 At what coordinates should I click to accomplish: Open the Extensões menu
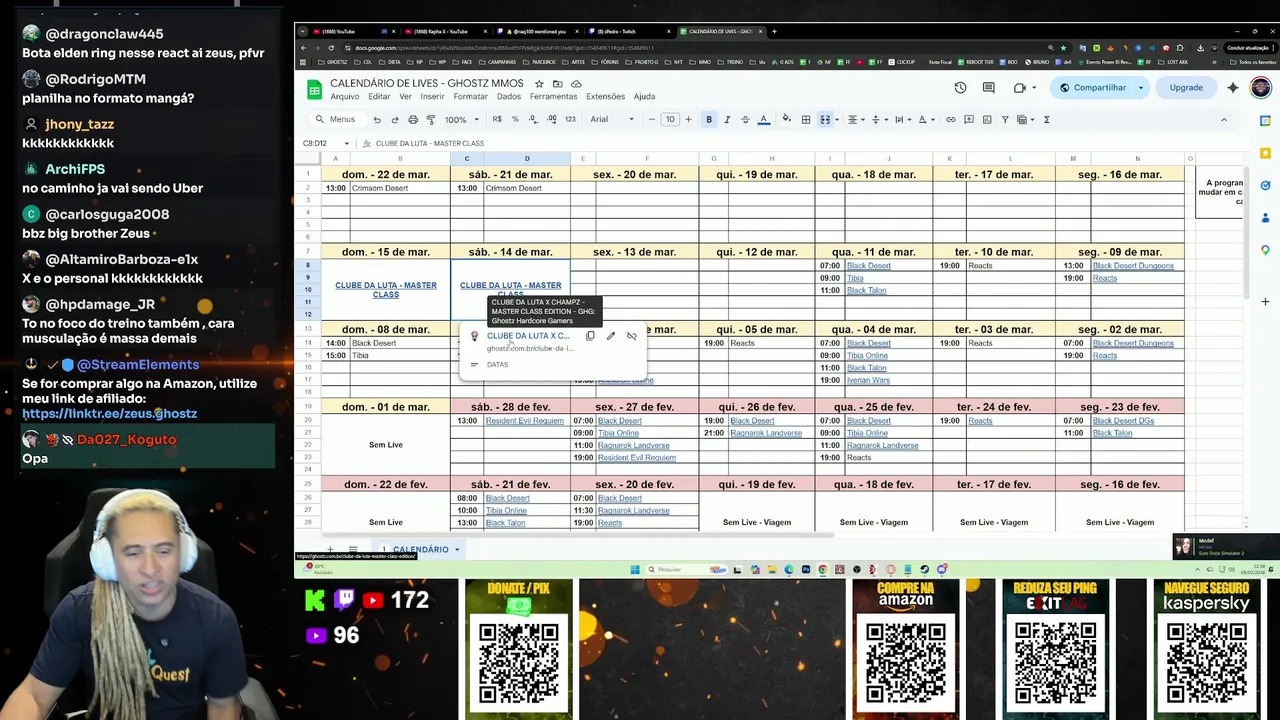click(605, 97)
